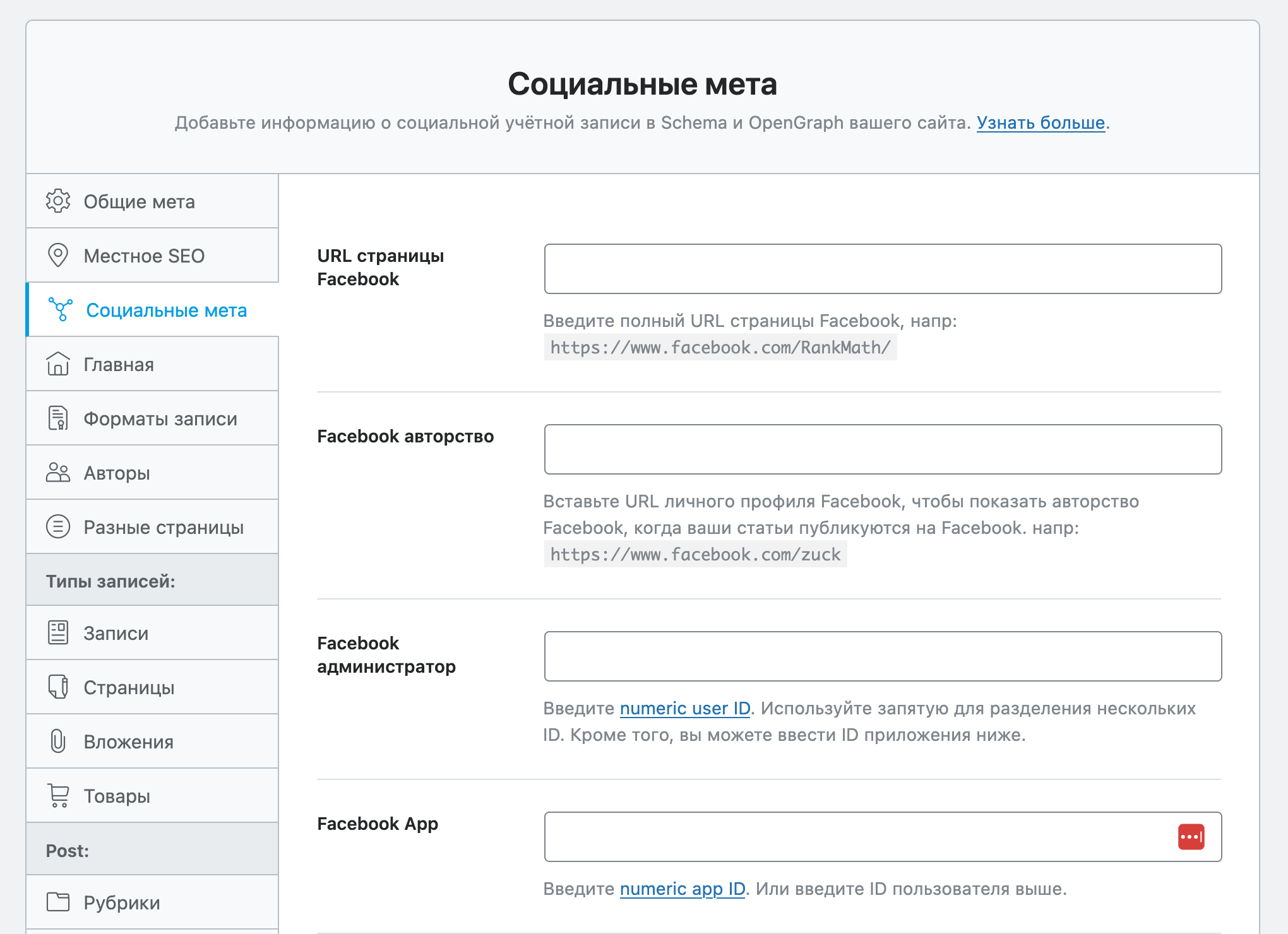Click the example URL https://www.facebook.com/RankMath/
Screen dimensions: 1288x934
tap(720, 348)
